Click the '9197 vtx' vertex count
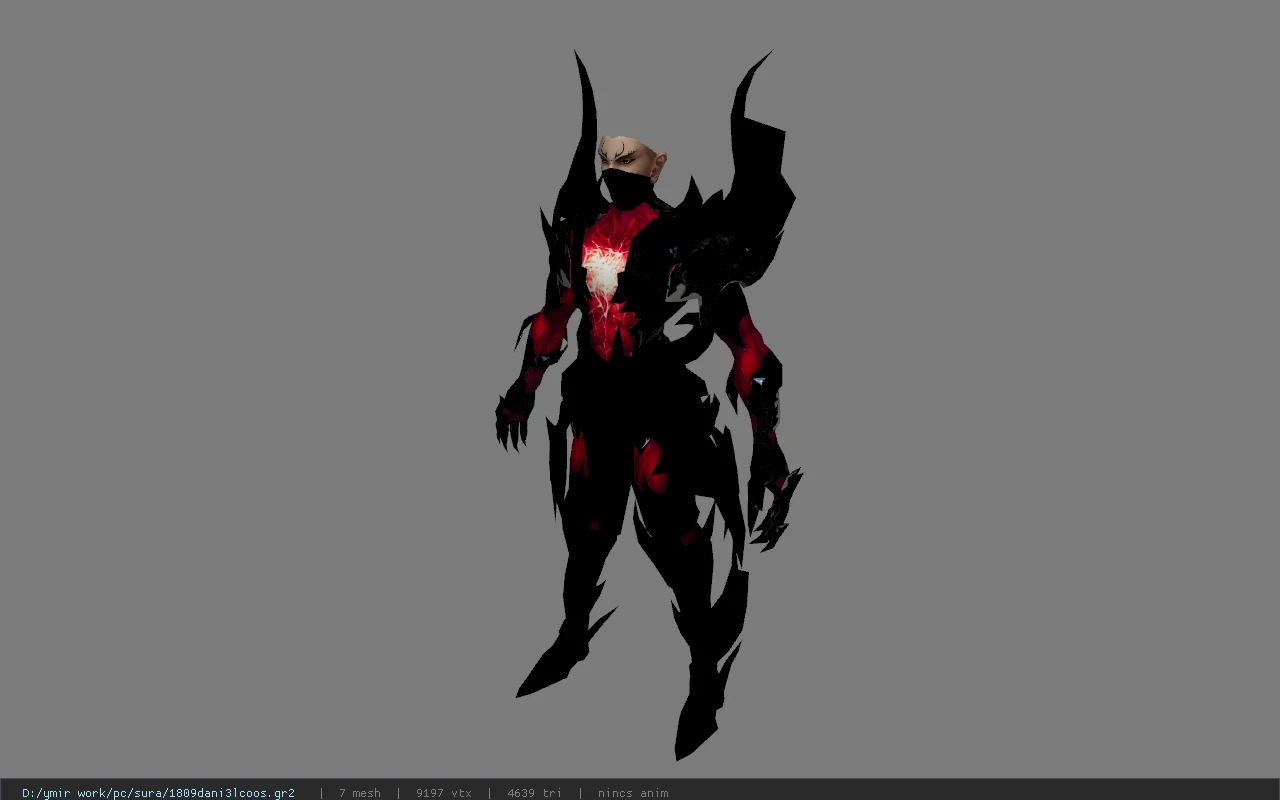 [x=444, y=793]
